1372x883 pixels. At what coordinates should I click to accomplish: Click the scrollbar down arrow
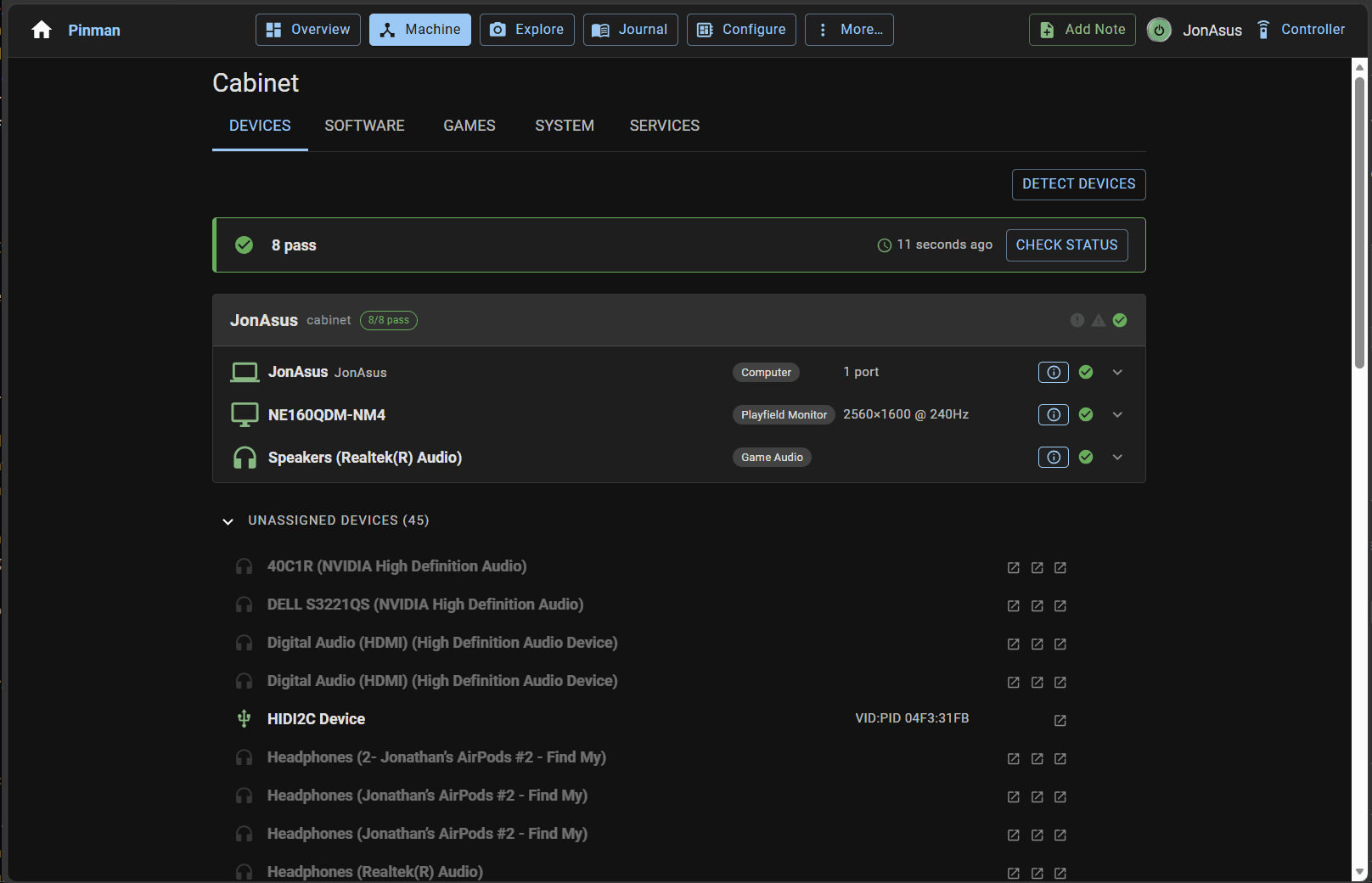[1359, 872]
